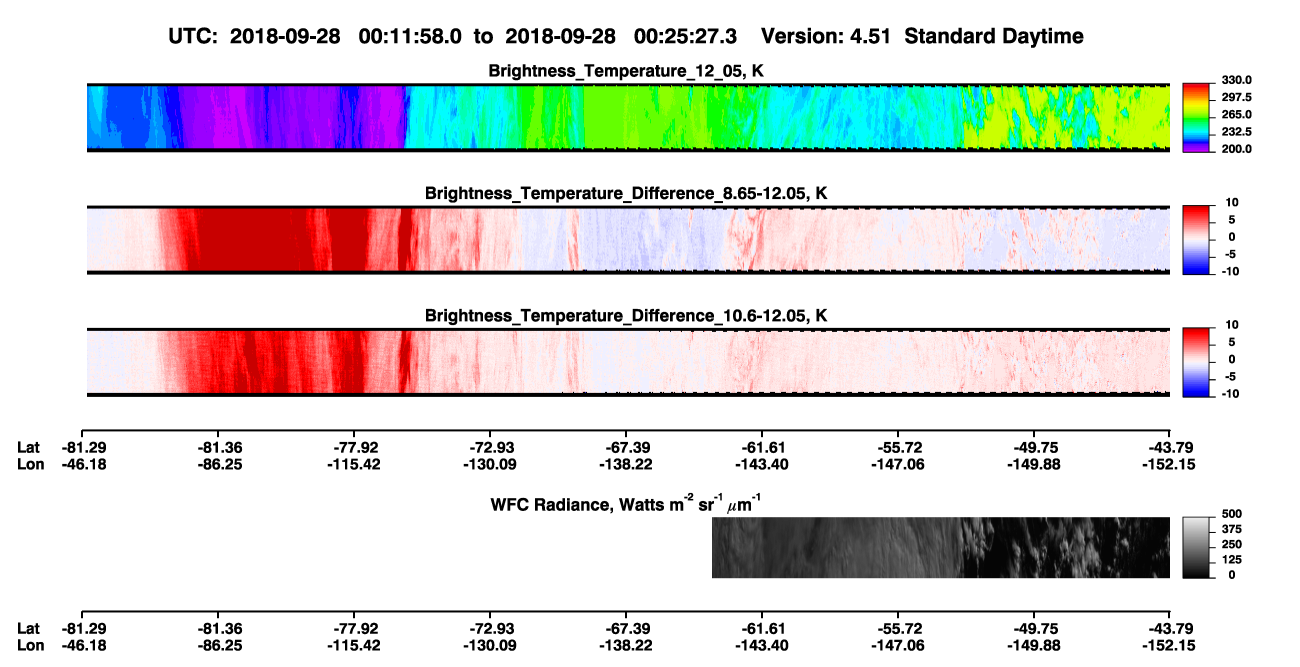Click the "375" label on the WFC colorbar
The height and width of the screenshot is (667, 1300).
tap(1231, 528)
